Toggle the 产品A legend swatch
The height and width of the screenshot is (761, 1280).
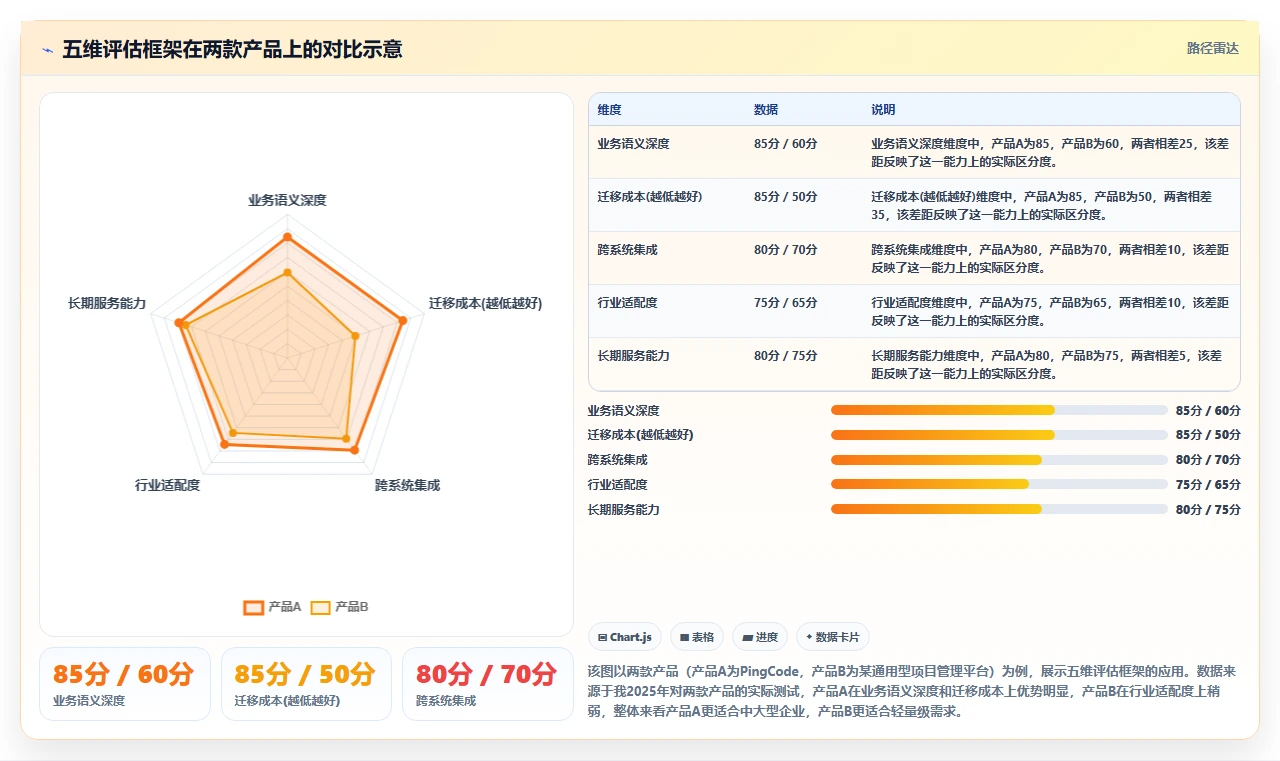click(254, 607)
